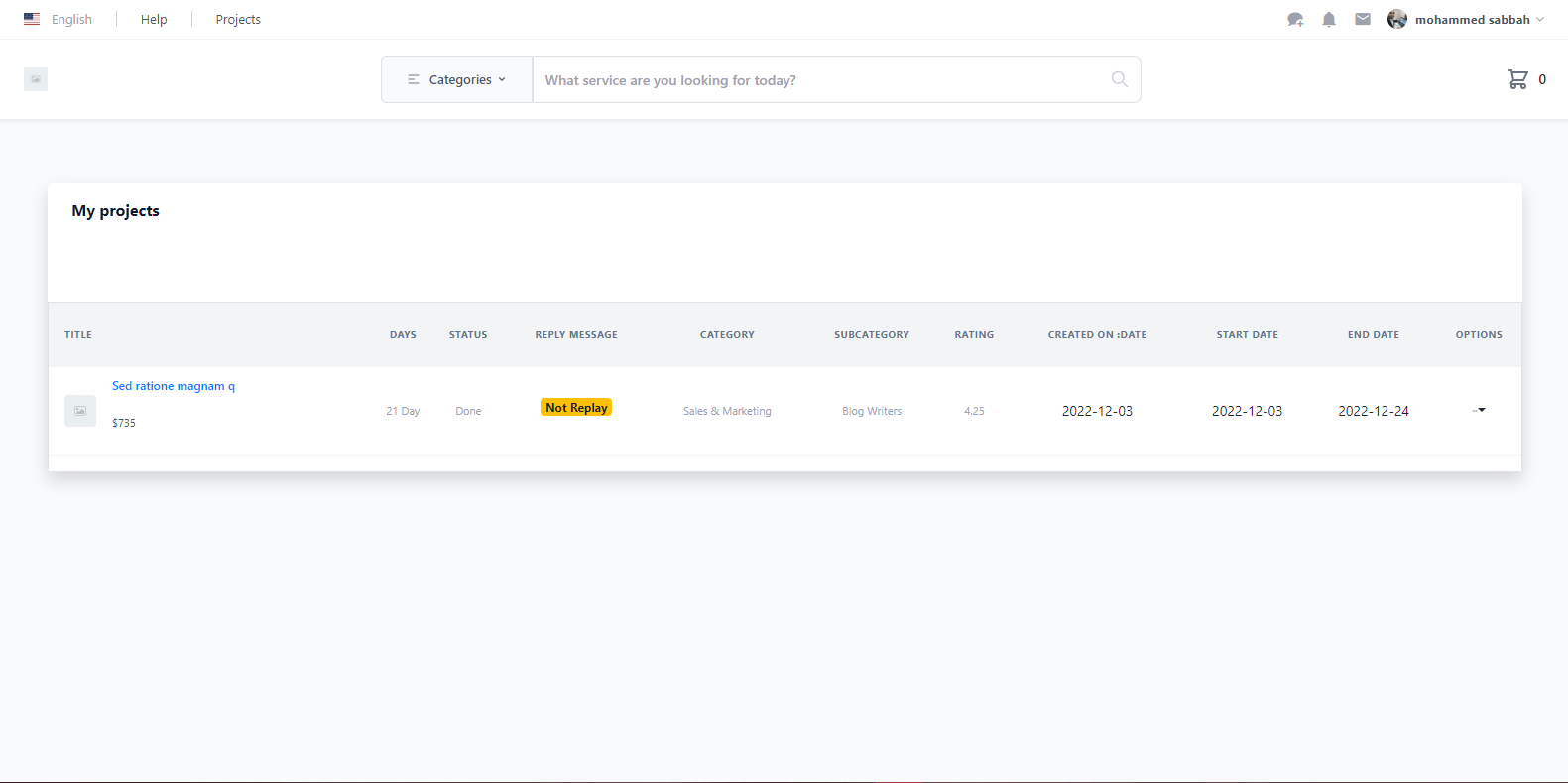Open the mohammed sabbah account menu
Screen dimensions: 1568x783
coord(1473,20)
